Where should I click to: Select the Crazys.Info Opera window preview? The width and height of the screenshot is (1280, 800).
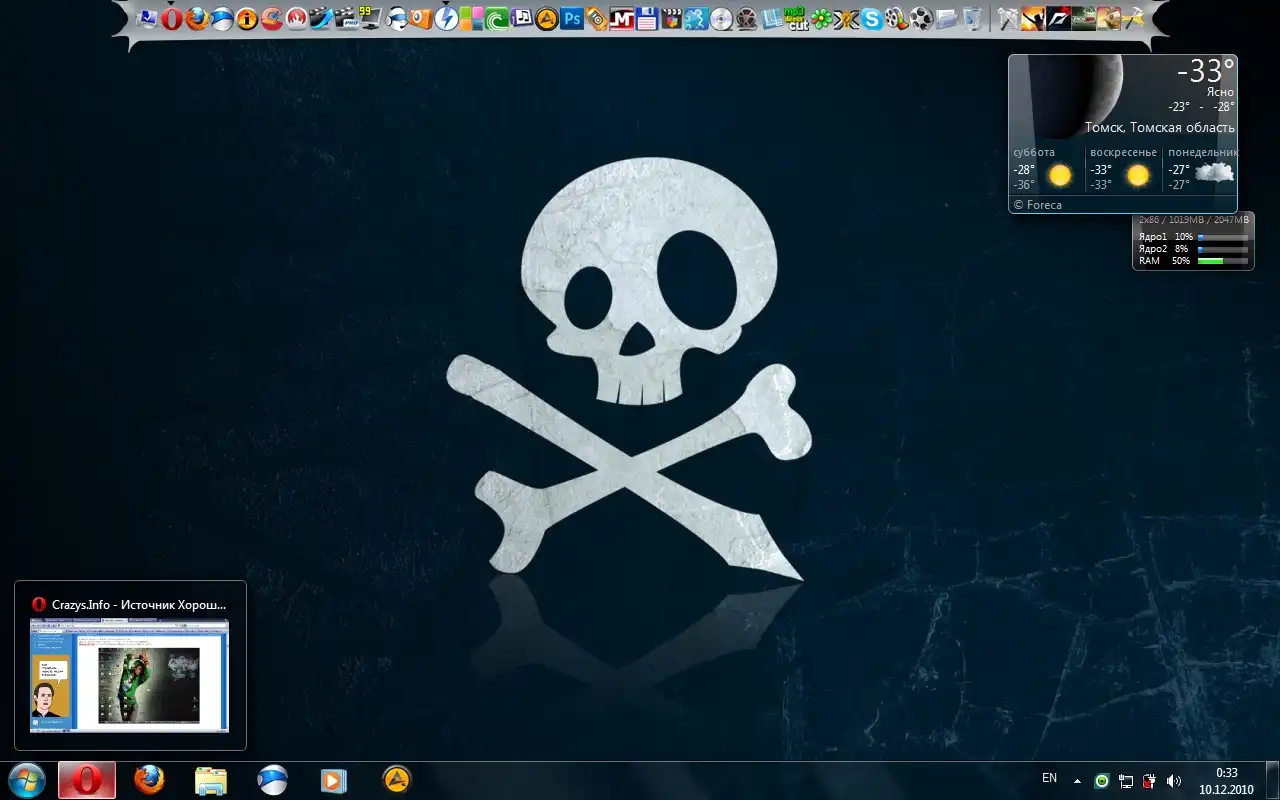point(130,674)
